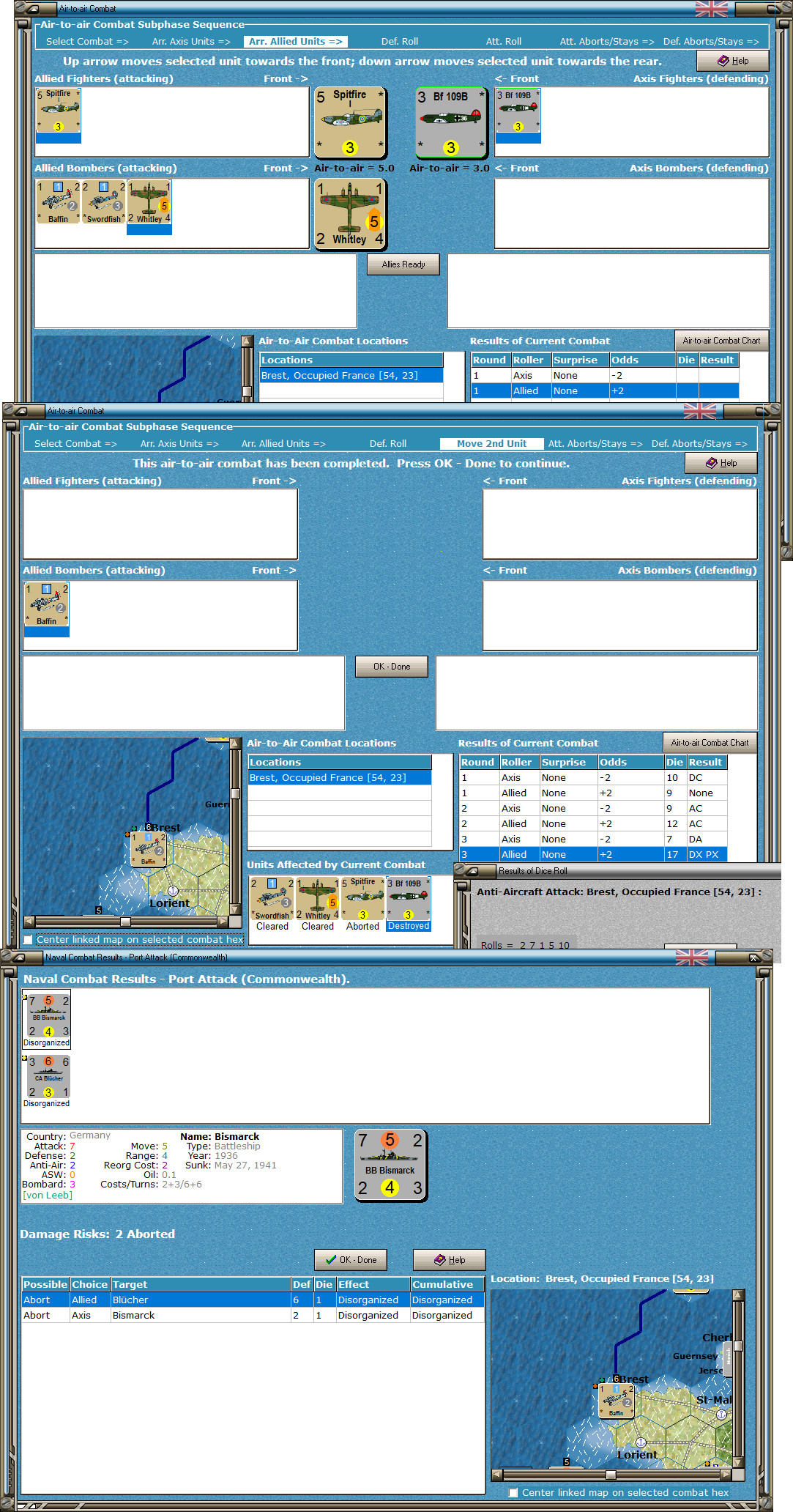Viewport: 793px width, 1512px height.
Task: Select the small Spitfire counter in Allied Fighters
Action: pyautogui.click(x=58, y=111)
